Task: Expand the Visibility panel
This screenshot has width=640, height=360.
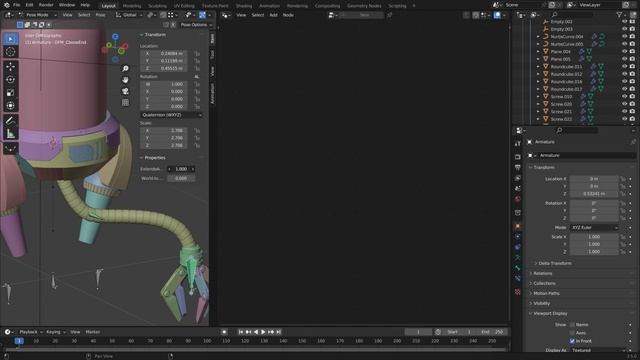Action: [x=541, y=304]
